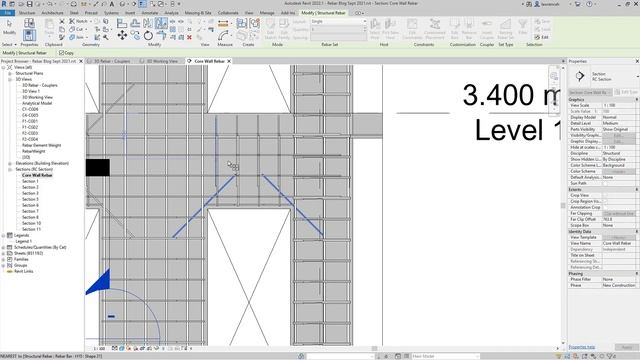
Task: Click the Measure Between arc icon
Action: [224, 36]
